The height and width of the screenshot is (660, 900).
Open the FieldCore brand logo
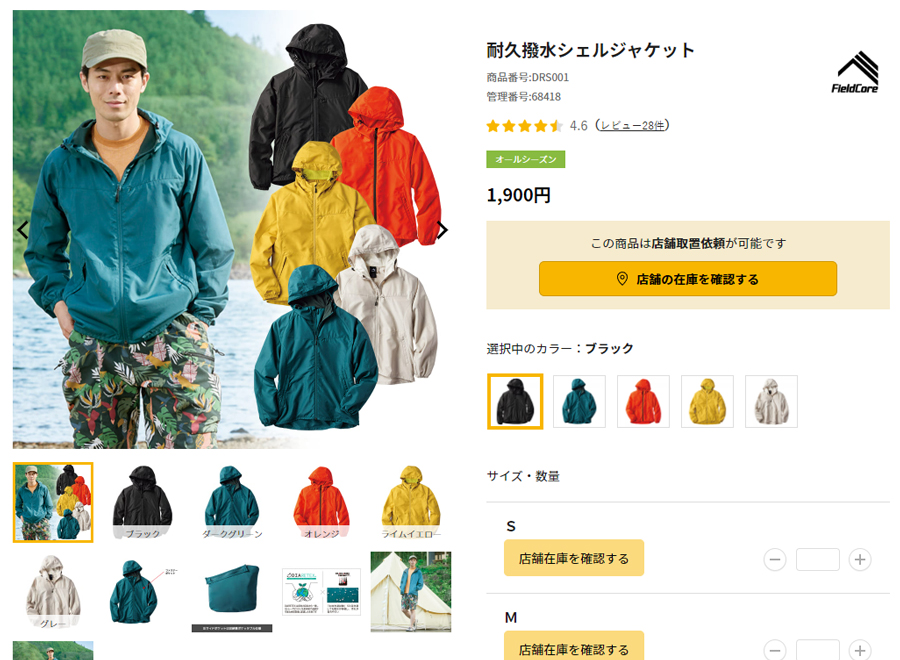855,72
